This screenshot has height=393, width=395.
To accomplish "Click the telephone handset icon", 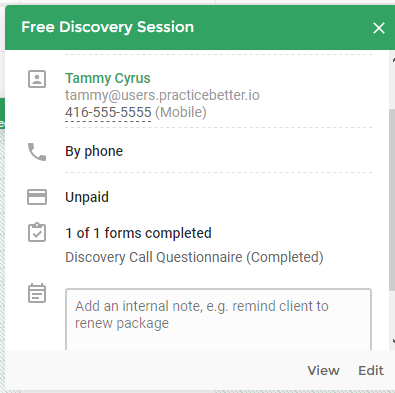I will pos(37,152).
